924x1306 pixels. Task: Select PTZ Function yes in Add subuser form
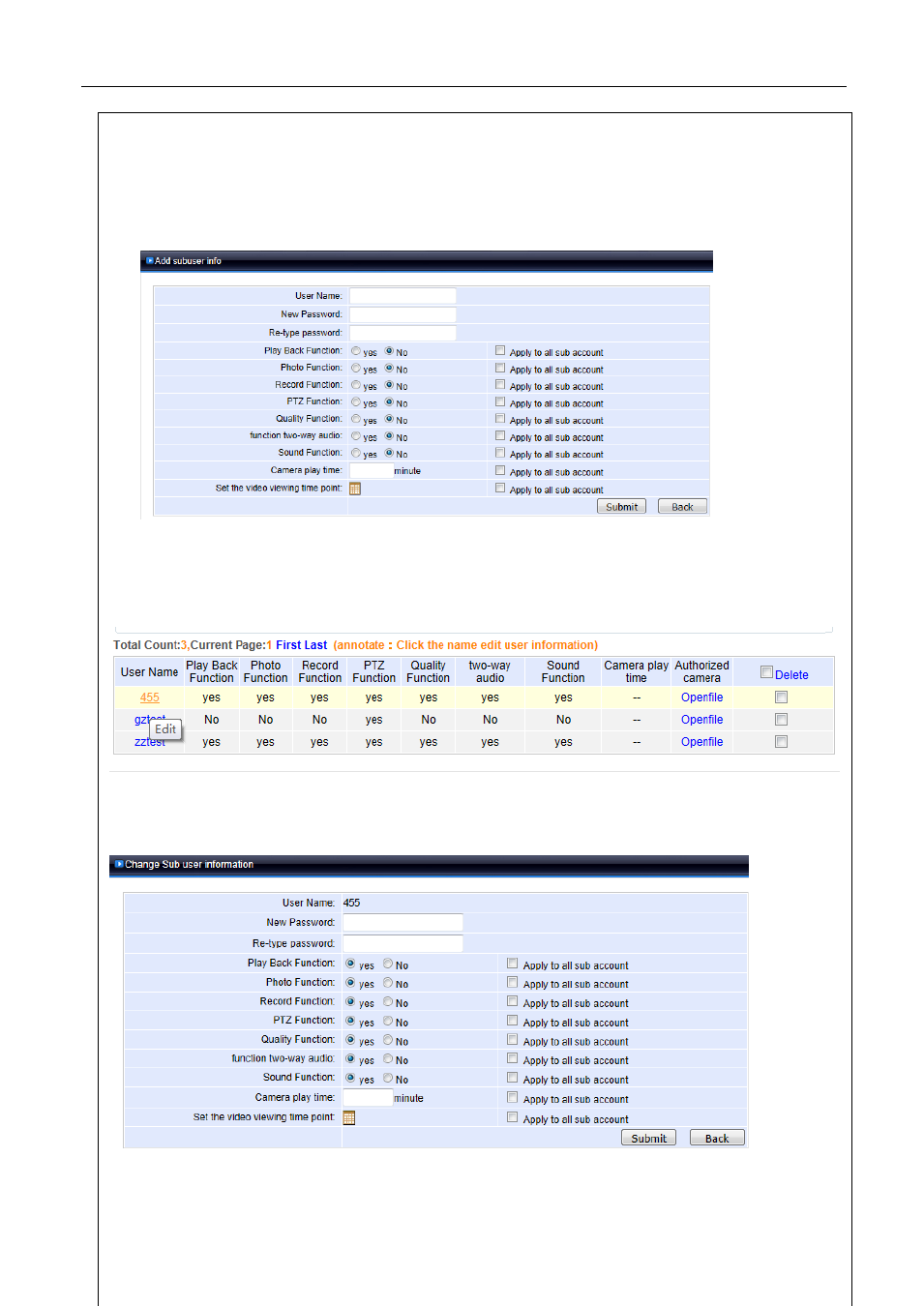pos(356,402)
